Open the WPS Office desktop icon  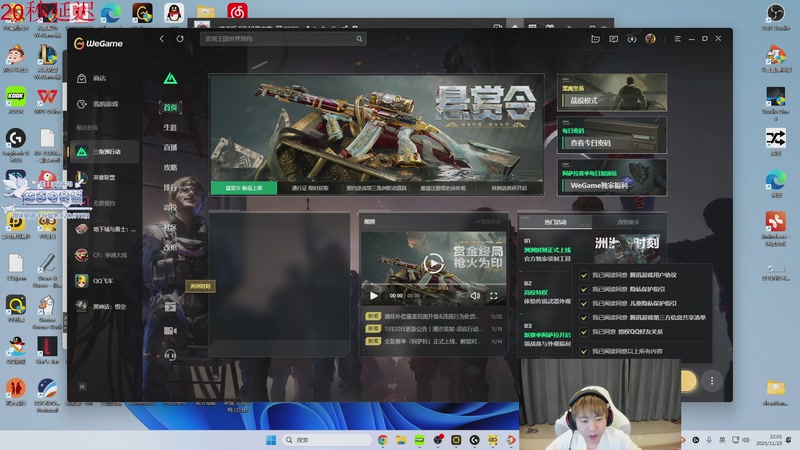click(47, 100)
